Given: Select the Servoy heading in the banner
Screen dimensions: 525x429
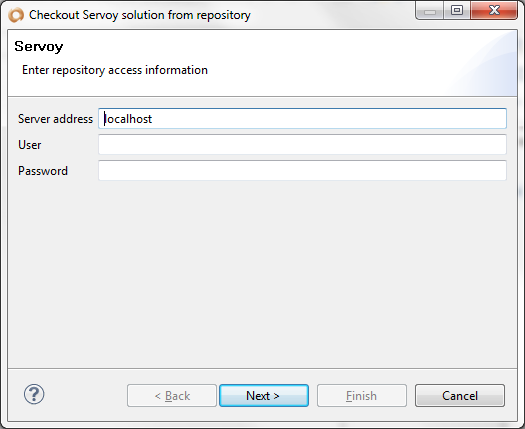Looking at the screenshot, I should (x=39, y=47).
